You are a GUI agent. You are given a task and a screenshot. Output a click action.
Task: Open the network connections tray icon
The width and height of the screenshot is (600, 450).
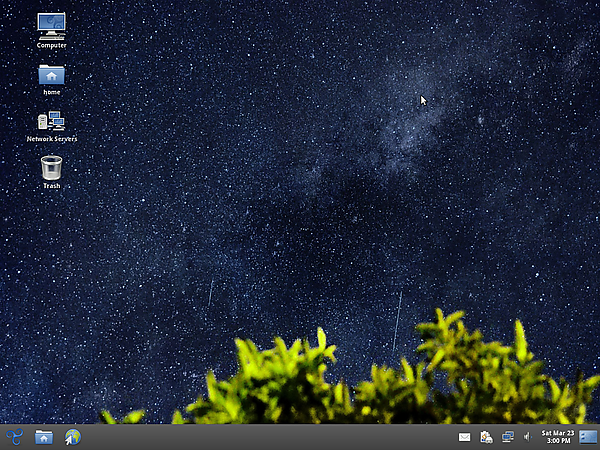507,437
